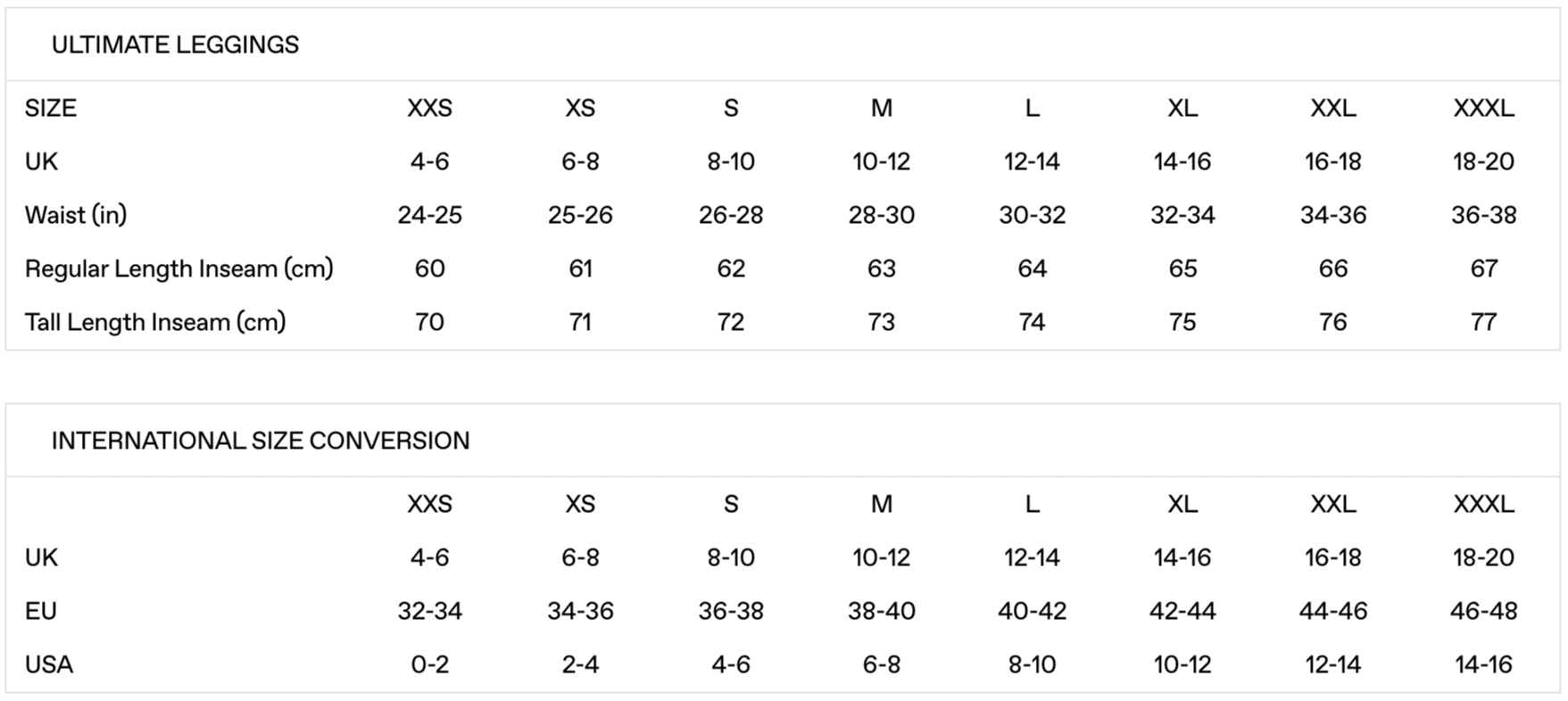Select waist measurement 28-30 for M

[881, 215]
